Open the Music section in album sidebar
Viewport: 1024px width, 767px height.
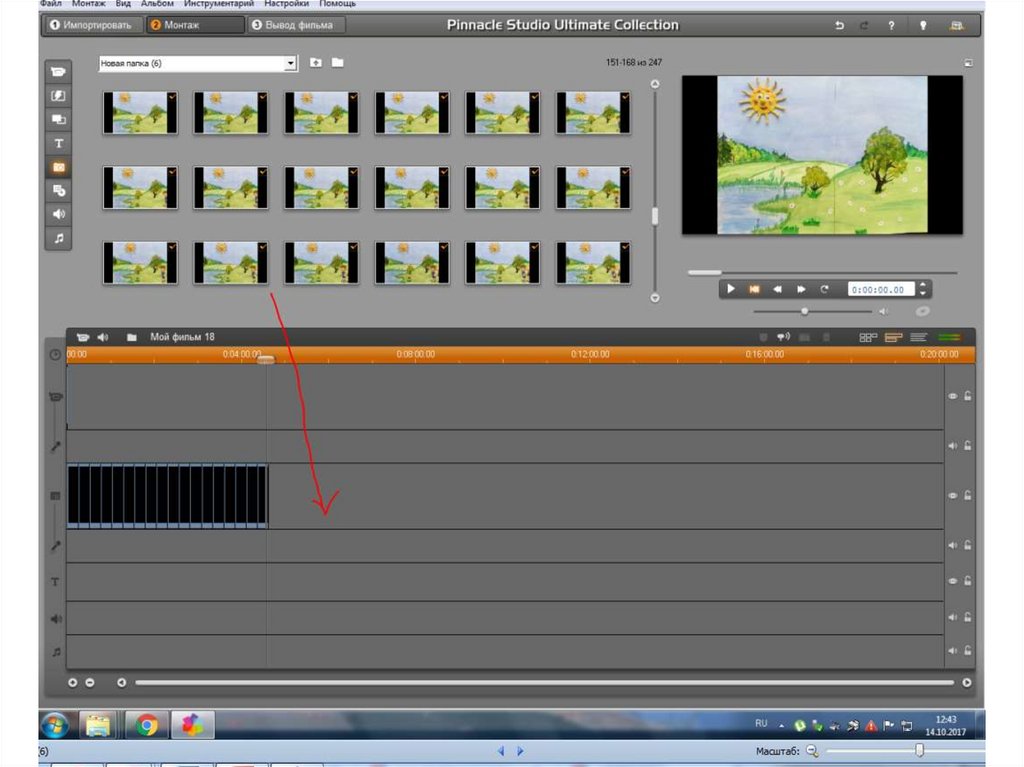[59, 238]
